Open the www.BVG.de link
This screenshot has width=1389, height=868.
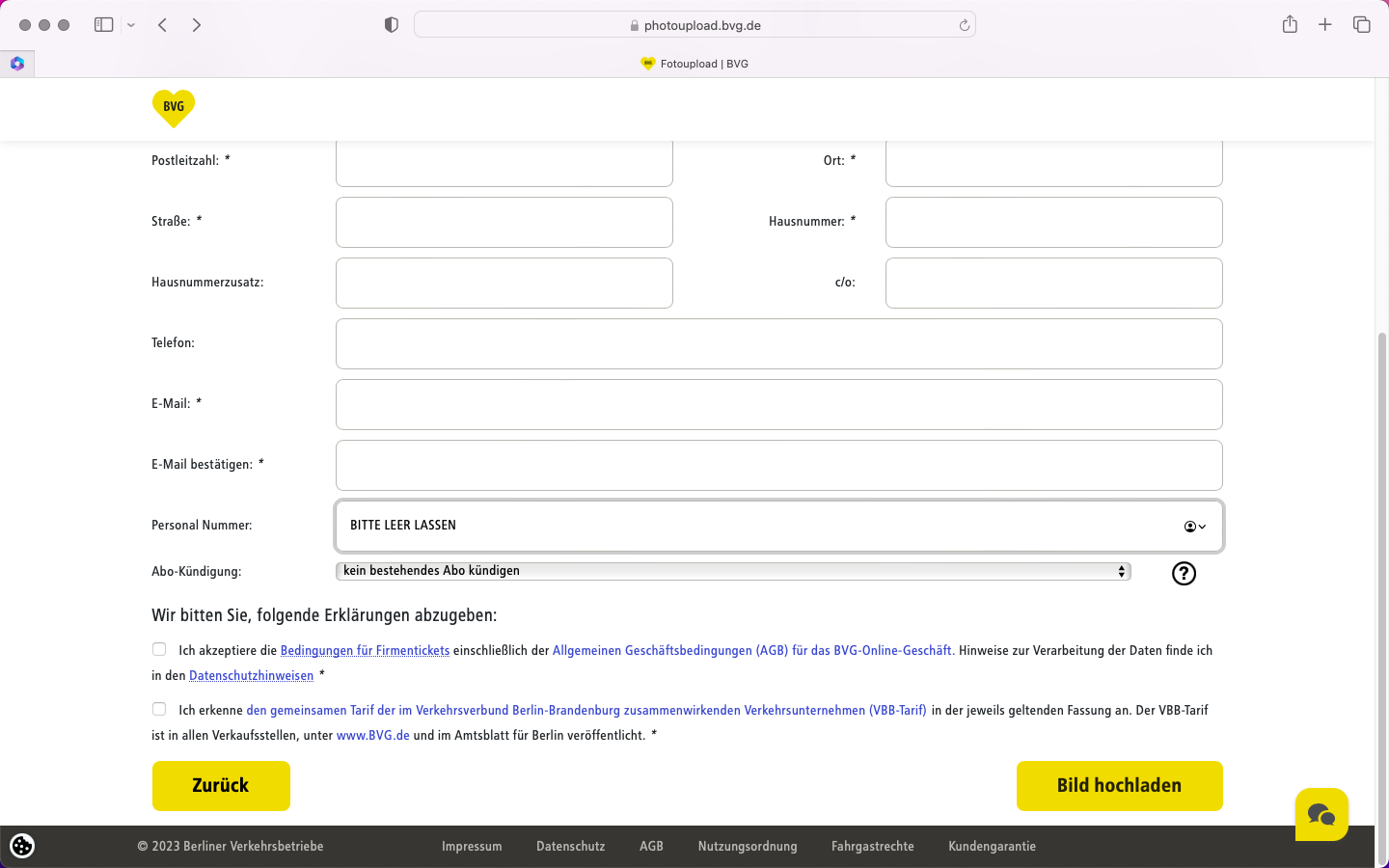(x=373, y=736)
